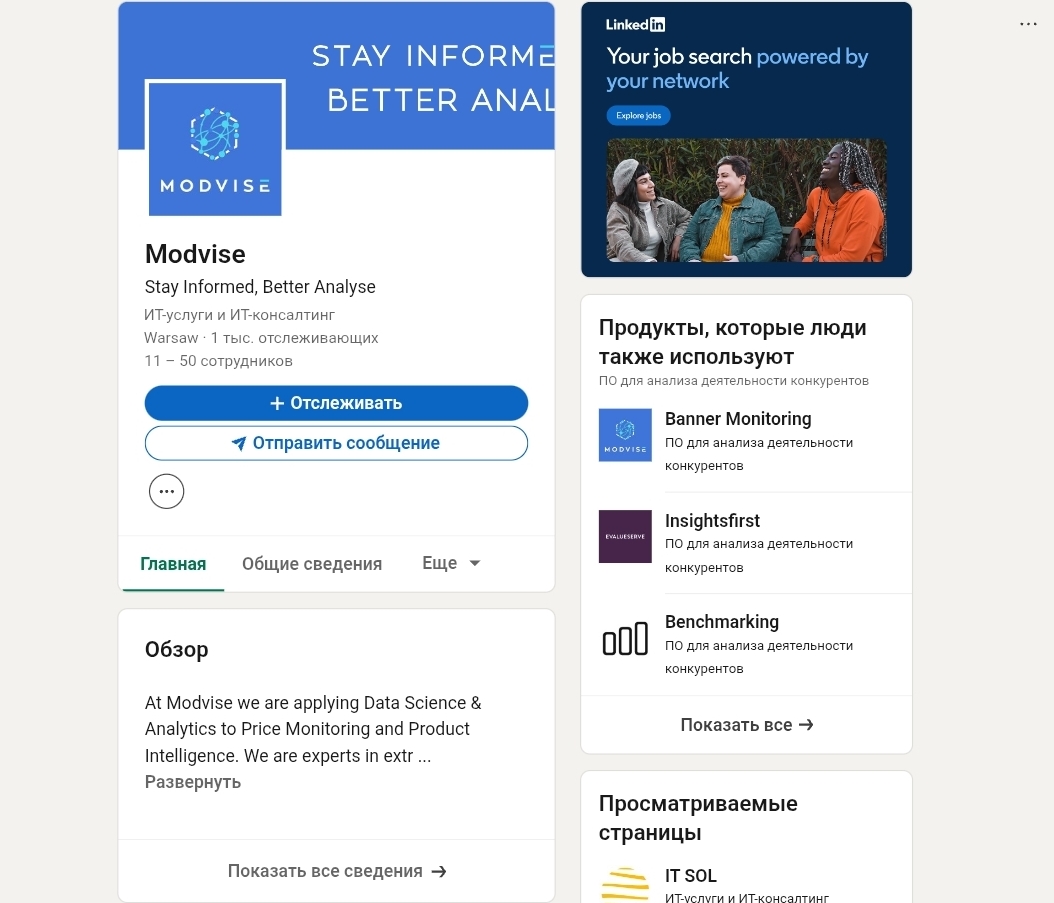
Task: Click the Evalueserve Insightsfirst logo
Action: pyautogui.click(x=625, y=537)
